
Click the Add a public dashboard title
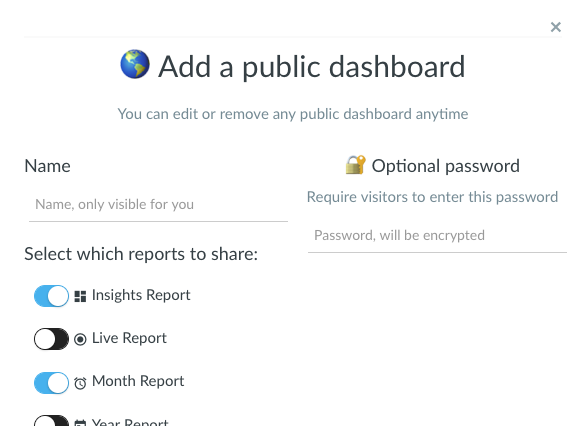(312, 67)
